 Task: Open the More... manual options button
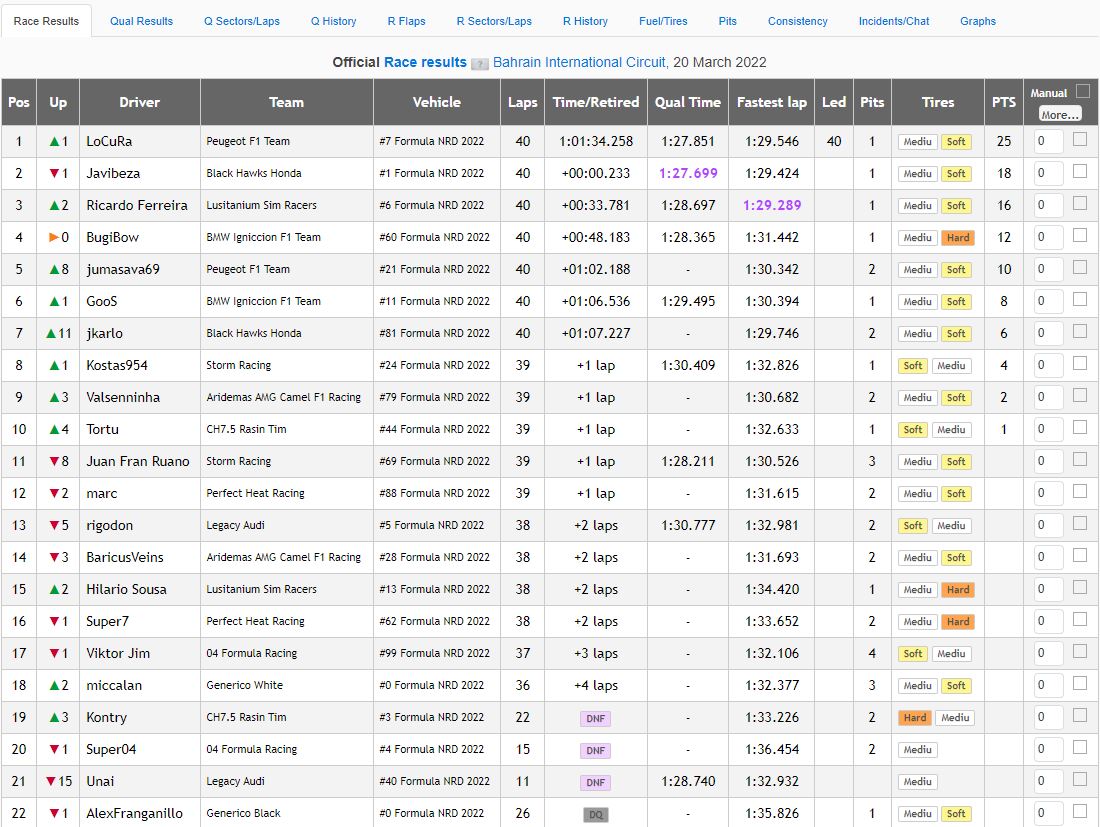pos(1060,114)
